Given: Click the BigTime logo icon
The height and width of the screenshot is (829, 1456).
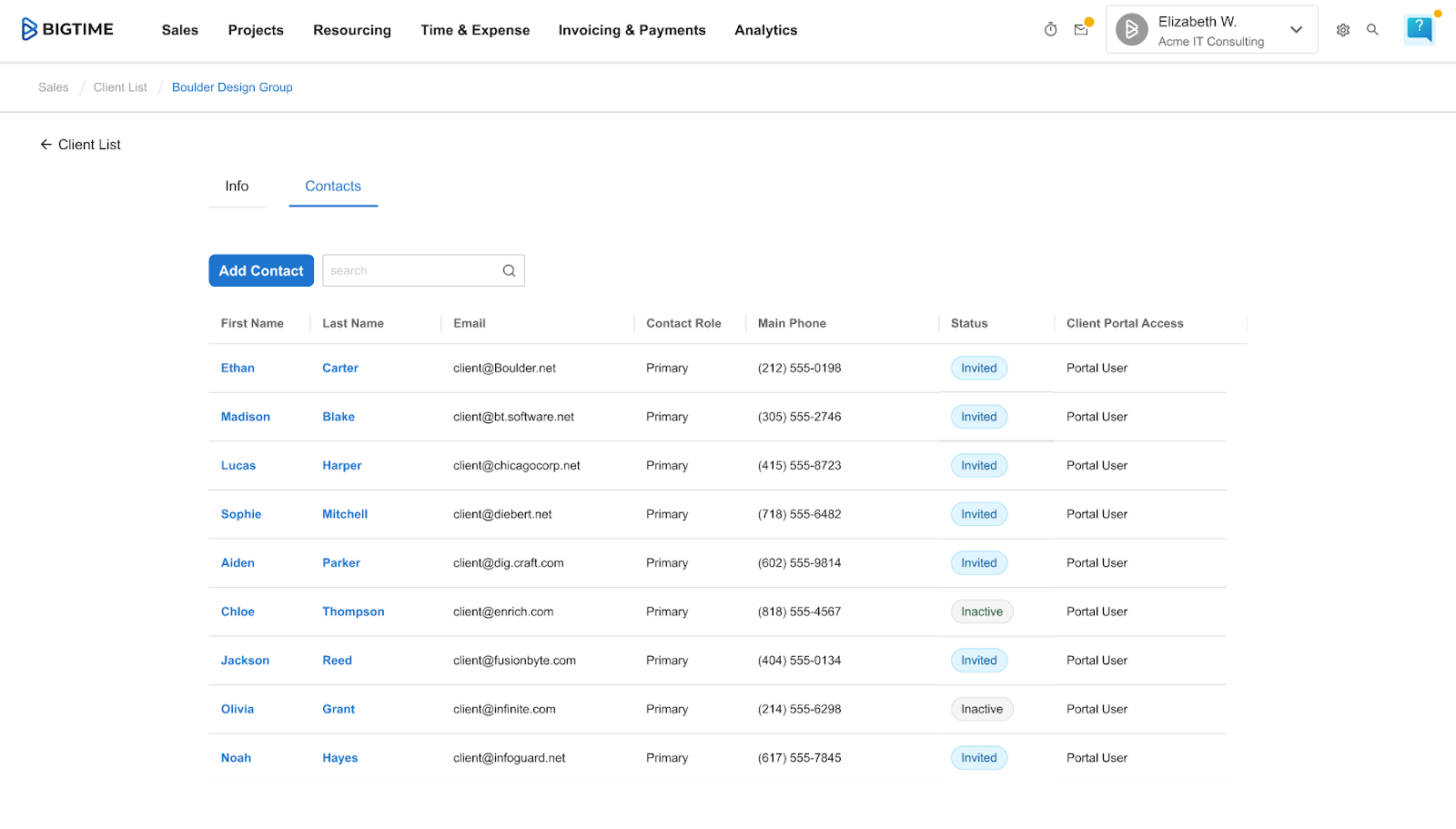Looking at the screenshot, I should tap(30, 29).
